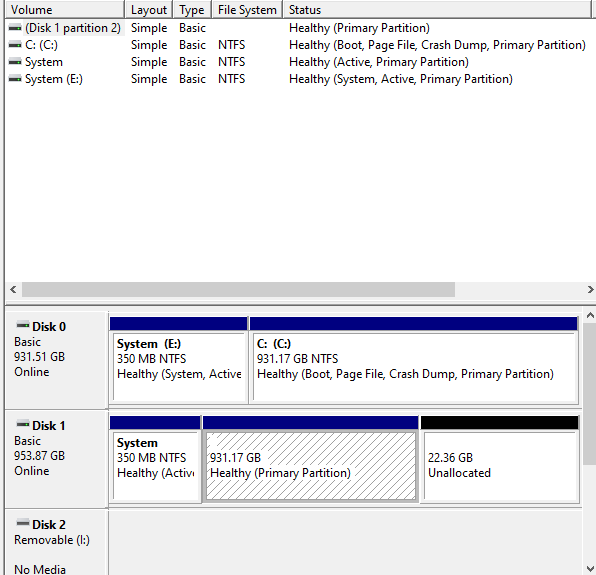Click 'Healthy (Primary Partition)' status in first row
Image resolution: width=596 pixels, height=575 pixels.
coord(359,28)
